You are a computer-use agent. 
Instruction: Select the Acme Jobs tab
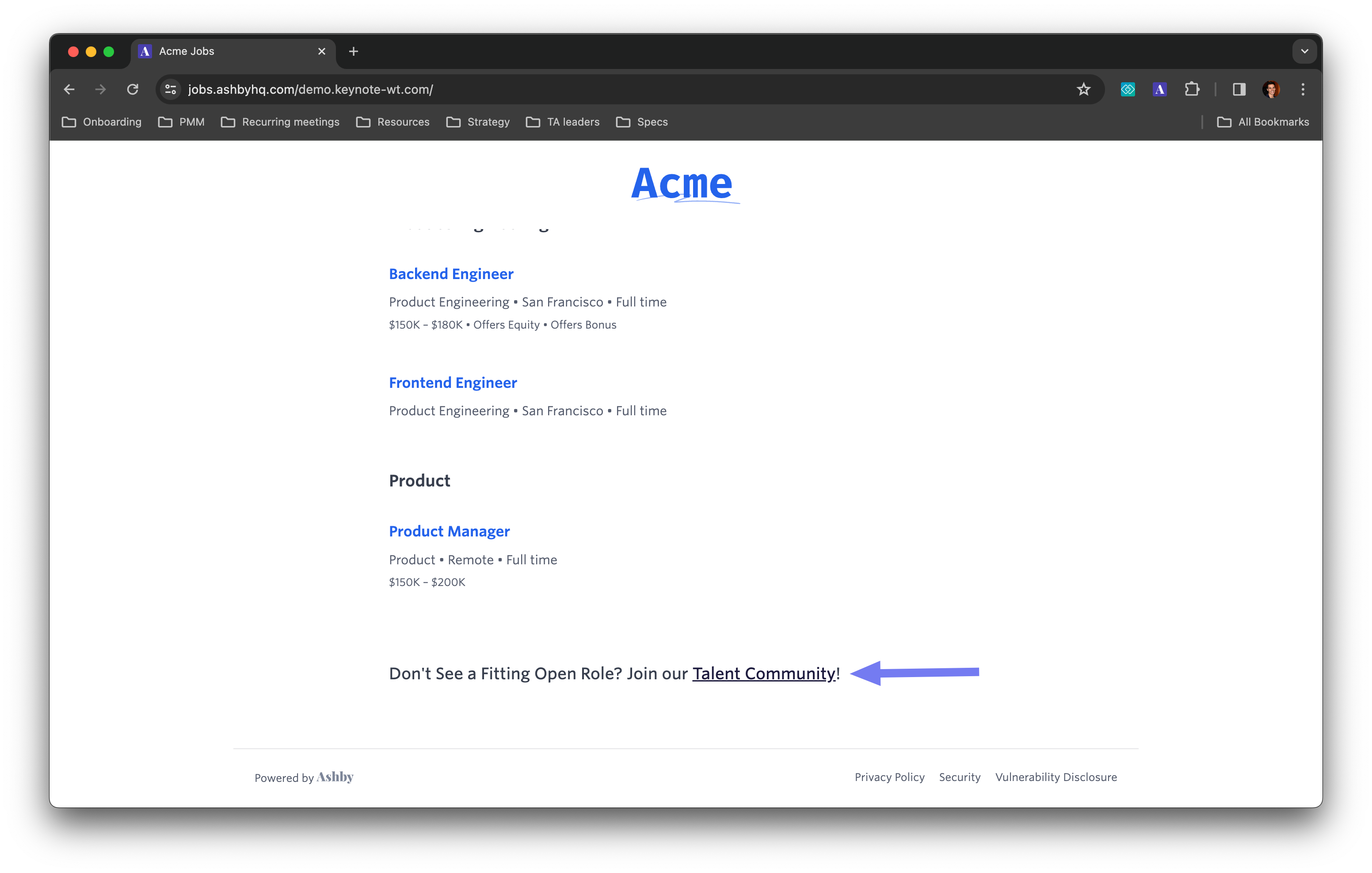coord(228,51)
